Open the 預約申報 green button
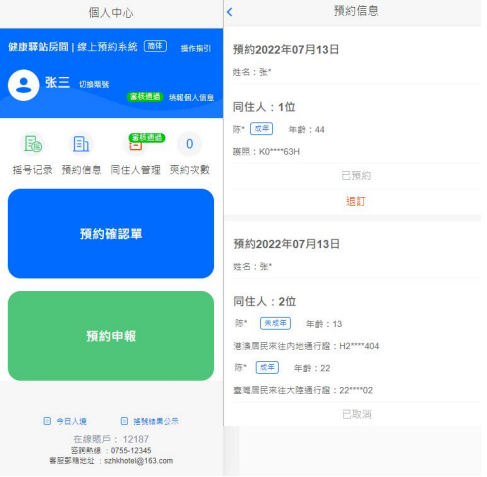The image size is (487, 477). point(111,336)
